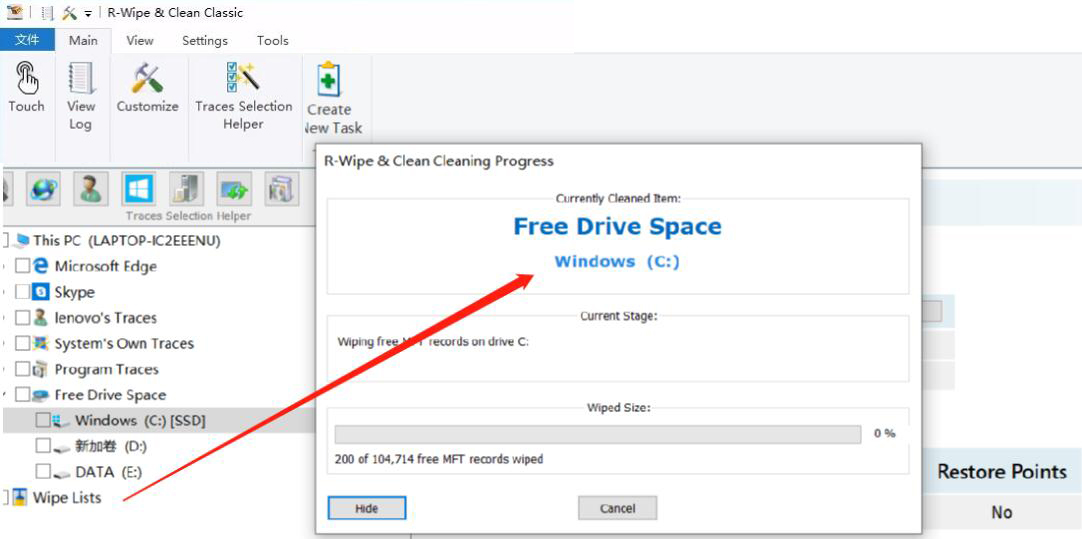Open the Touch mode ribbon button
Screen dimensions: 1082x539
pyautogui.click(x=26, y=88)
